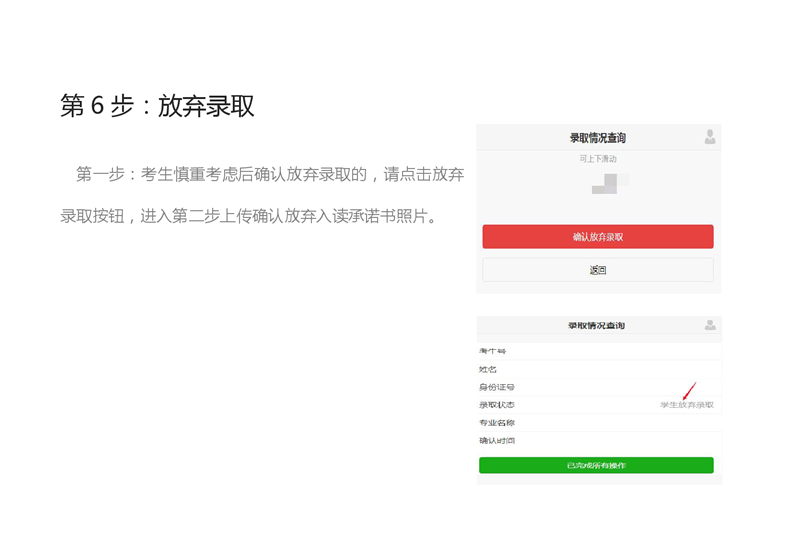Viewport: 793px width, 559px height.
Task: Click the user profile icon in lower panel
Action: click(710, 325)
